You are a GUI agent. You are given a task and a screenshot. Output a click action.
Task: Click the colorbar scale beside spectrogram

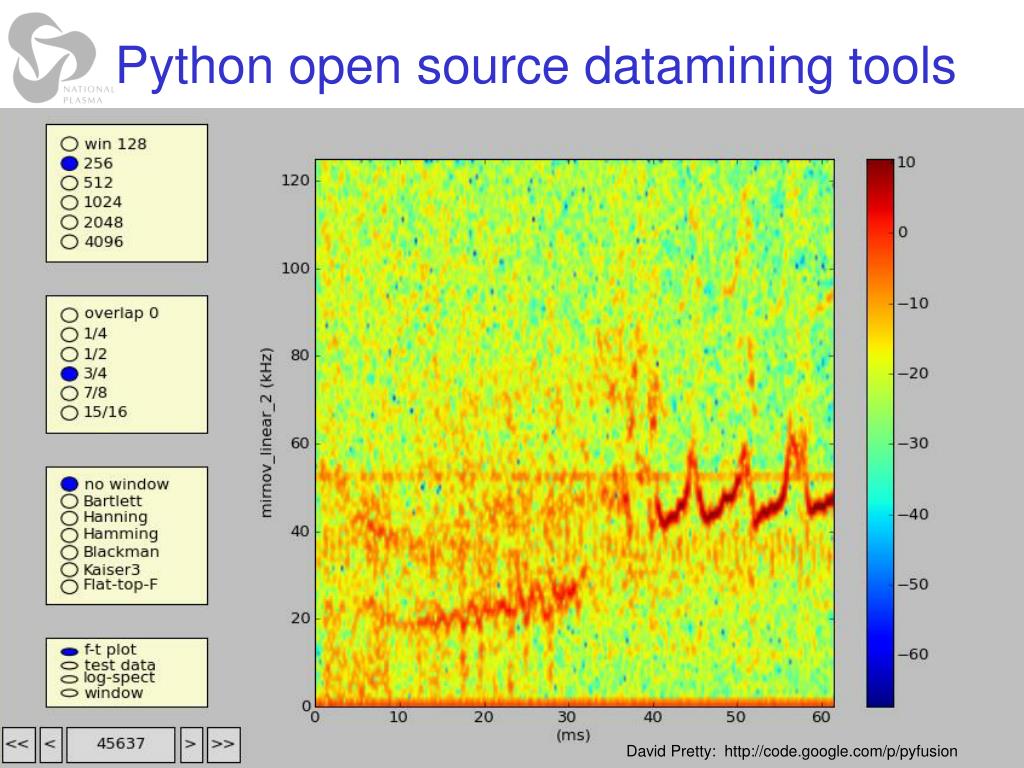pyautogui.click(x=879, y=432)
